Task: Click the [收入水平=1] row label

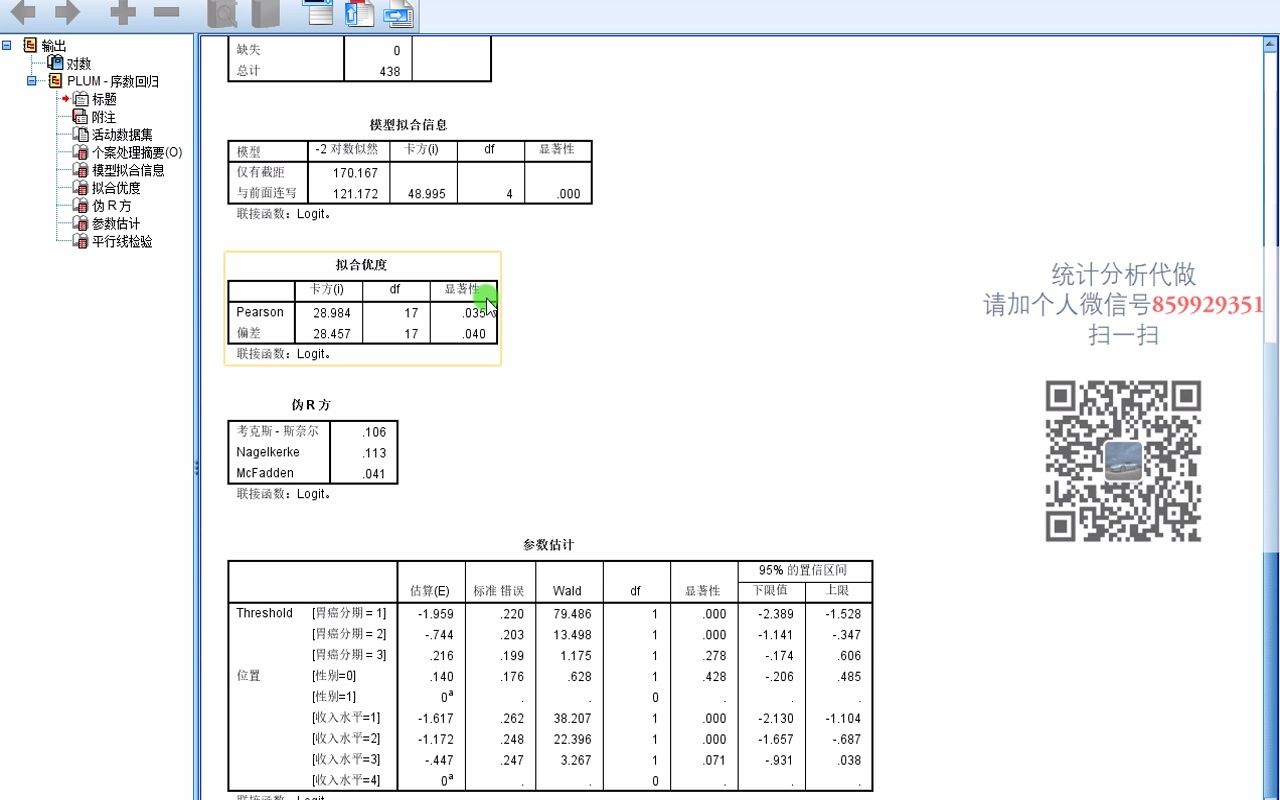Action: point(346,717)
